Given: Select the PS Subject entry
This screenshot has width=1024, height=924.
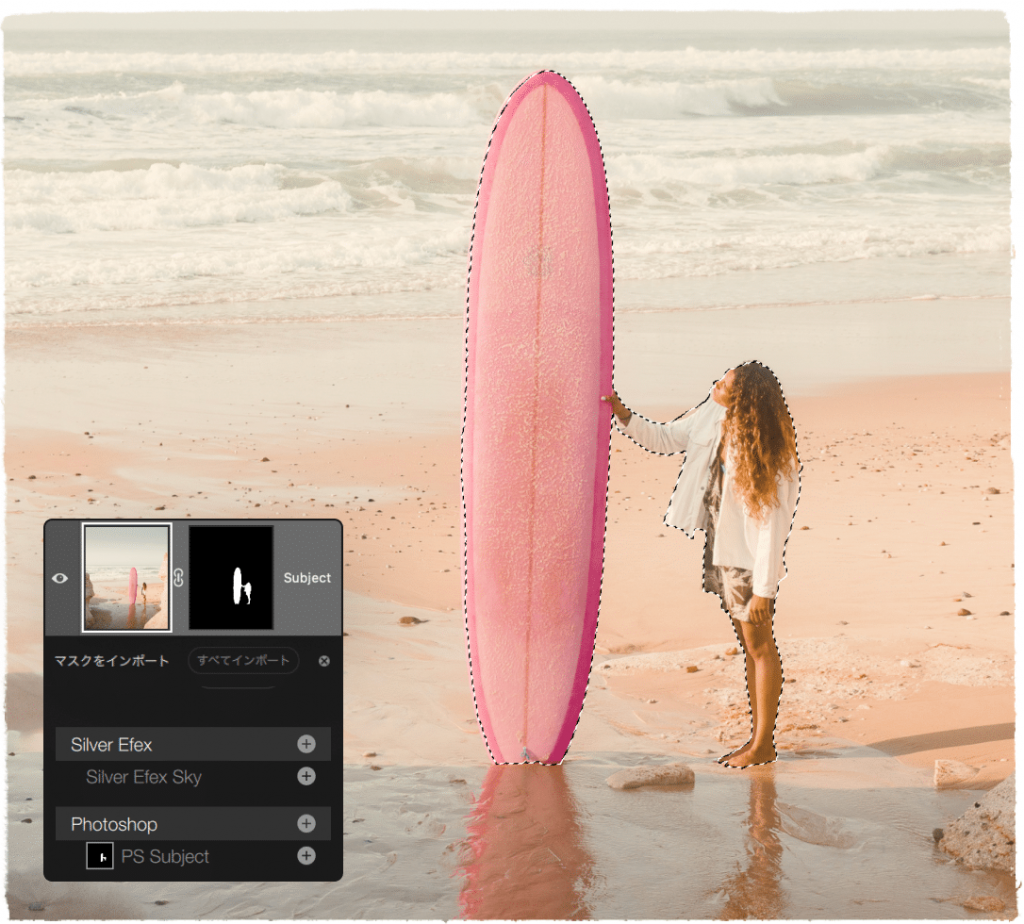Looking at the screenshot, I should [x=165, y=856].
